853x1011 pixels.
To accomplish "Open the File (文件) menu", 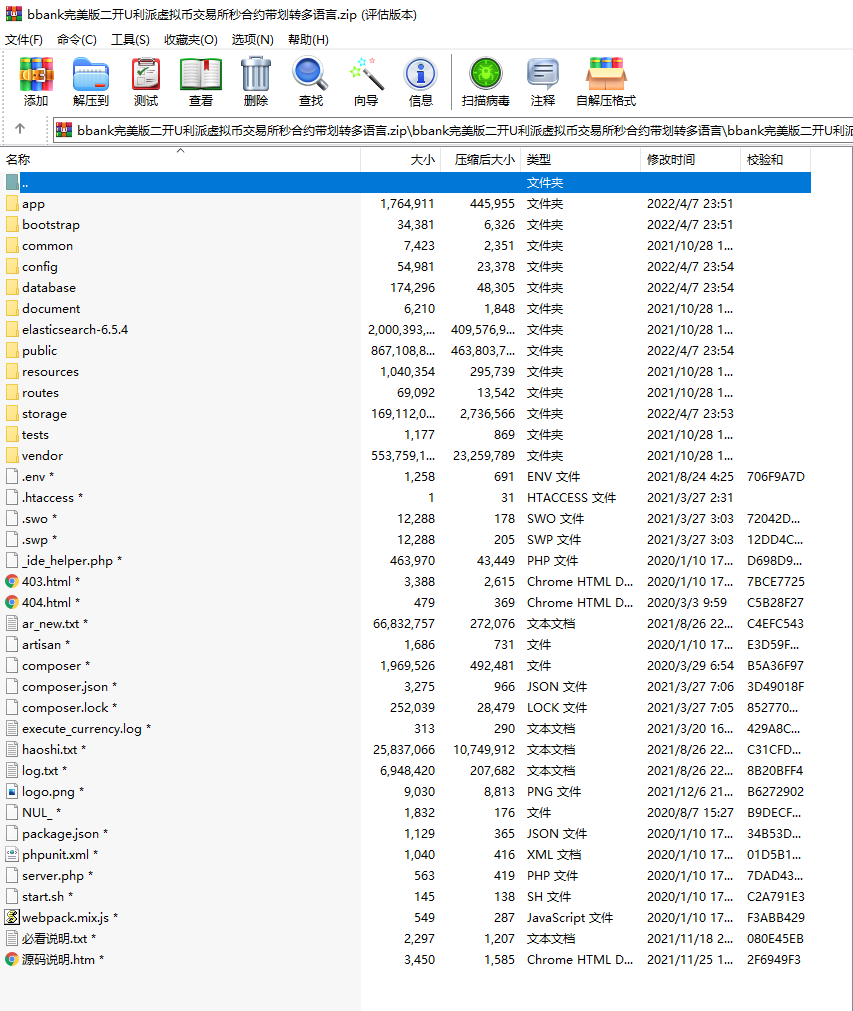I will (x=24, y=40).
